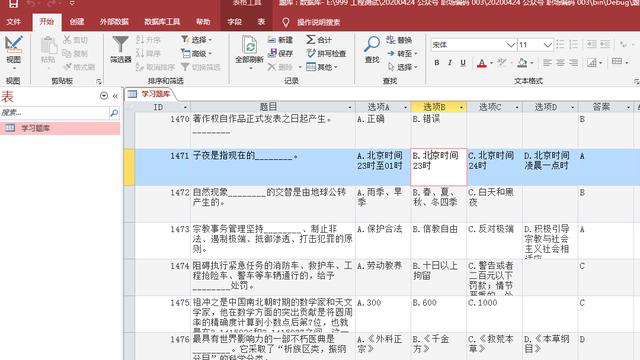The height and width of the screenshot is (360, 640).
Task: Switch to the 创建 ribbon tab
Action: pyautogui.click(x=76, y=22)
